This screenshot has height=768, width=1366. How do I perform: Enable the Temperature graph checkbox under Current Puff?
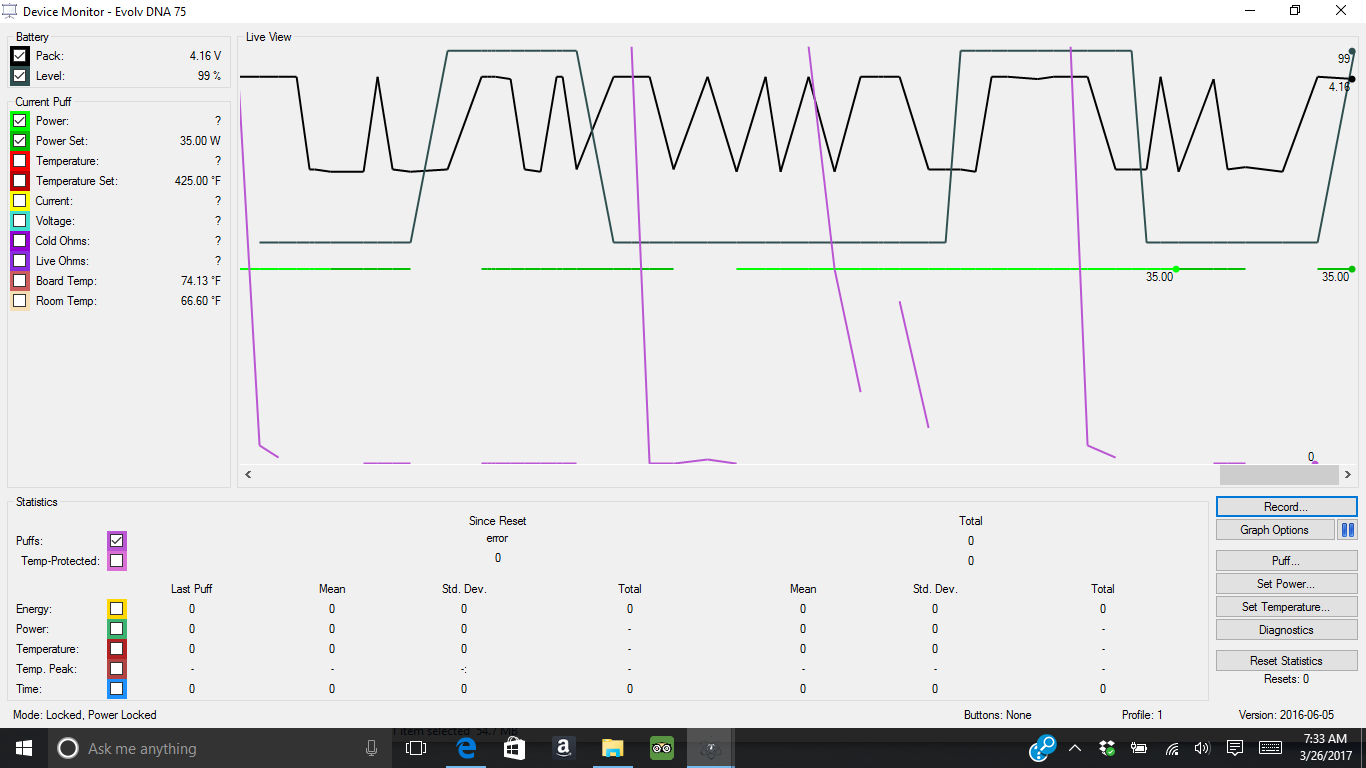pos(19,161)
